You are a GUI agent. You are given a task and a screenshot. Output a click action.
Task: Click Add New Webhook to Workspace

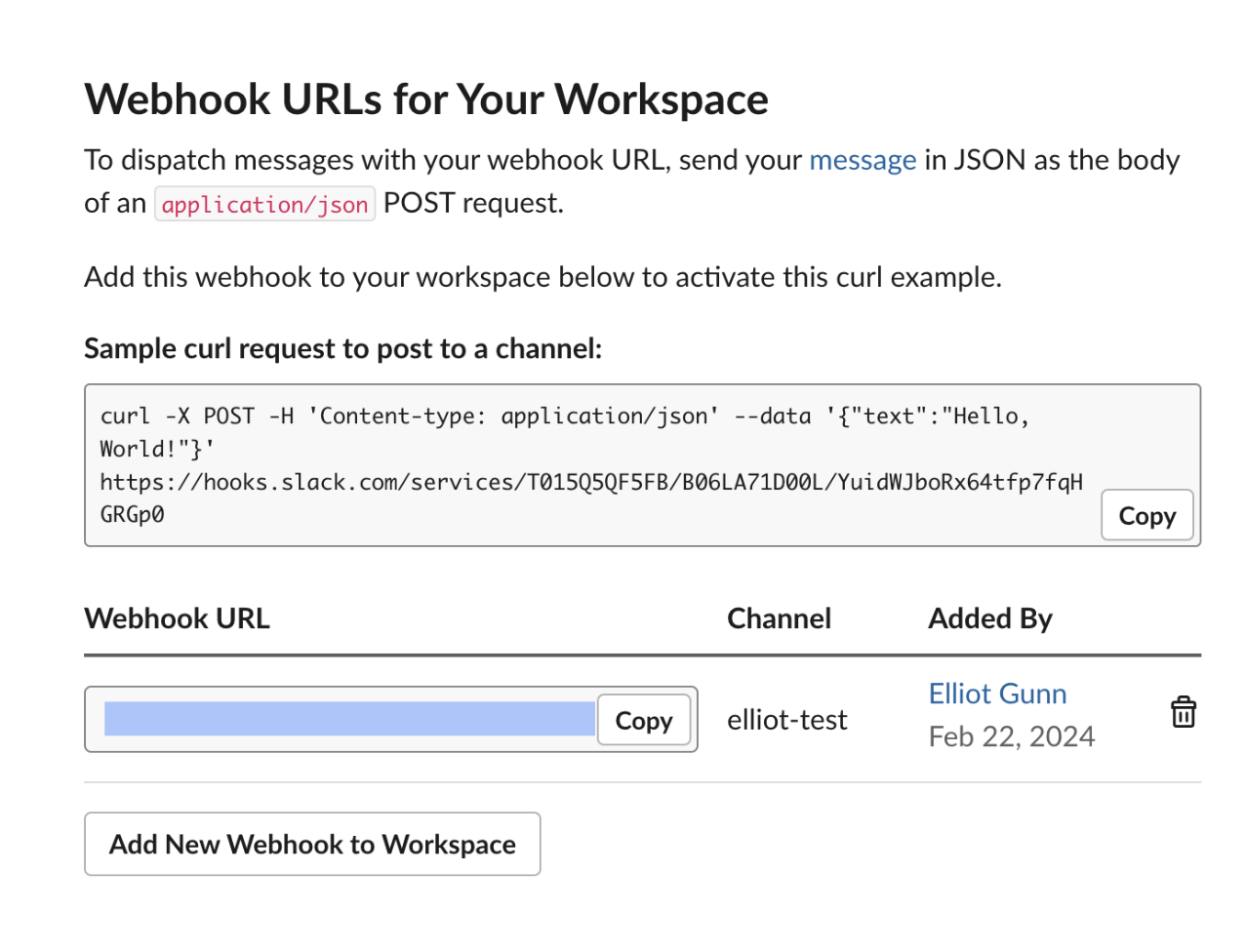pos(312,844)
